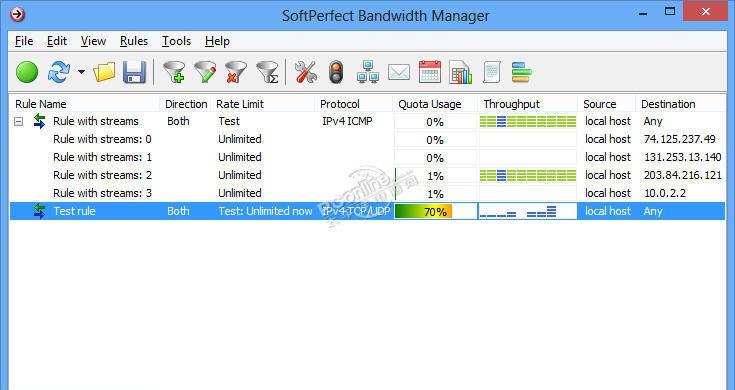Click the Rate Limit column header
Screen dimensions: 735x390
pyautogui.click(x=263, y=104)
